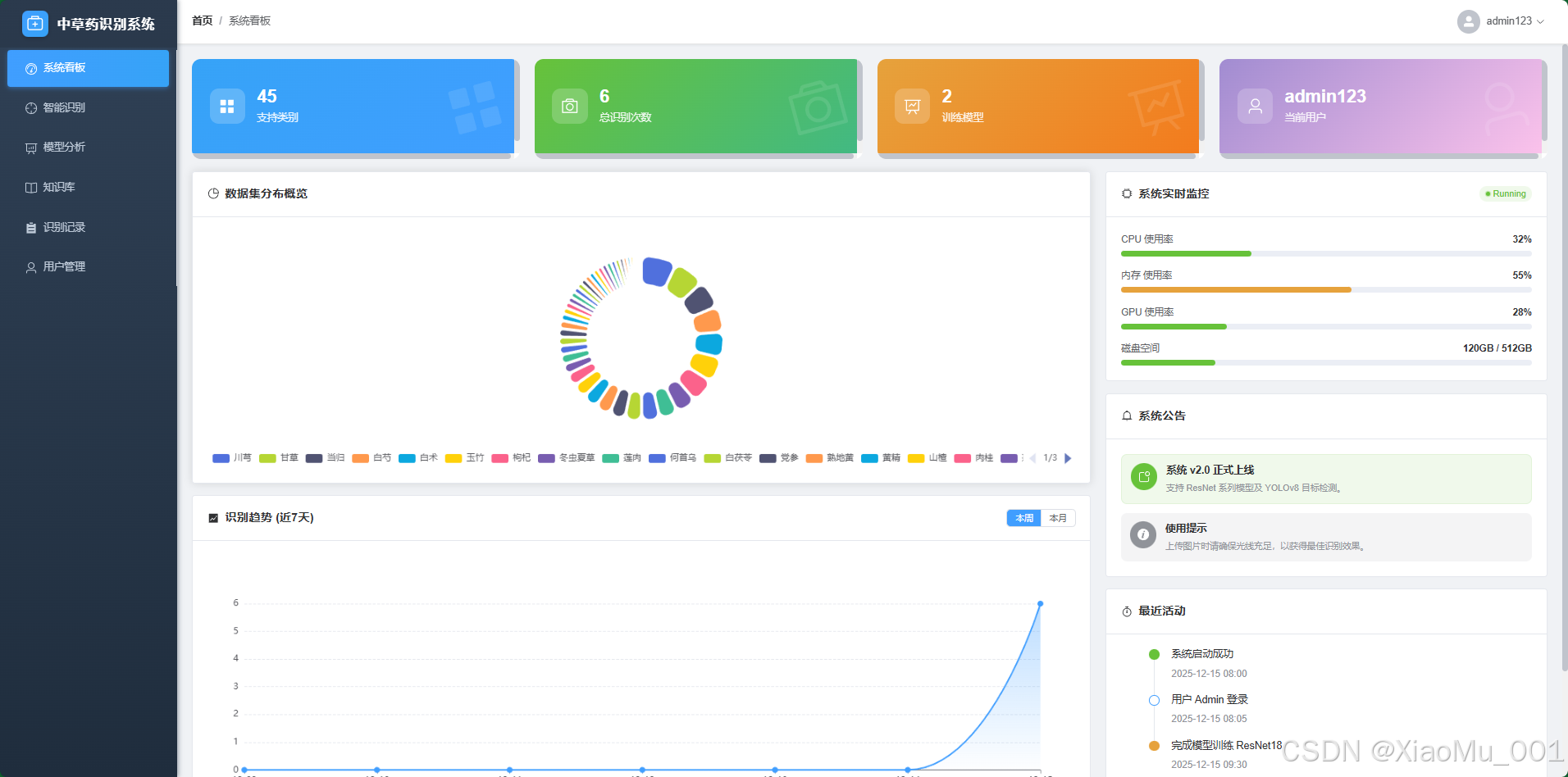Expand the admin123 account dropdown
The width and height of the screenshot is (1568, 777).
click(x=1540, y=21)
